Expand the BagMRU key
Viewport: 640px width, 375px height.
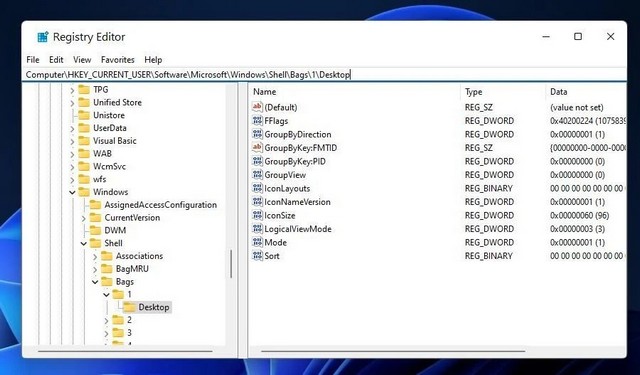(95, 269)
